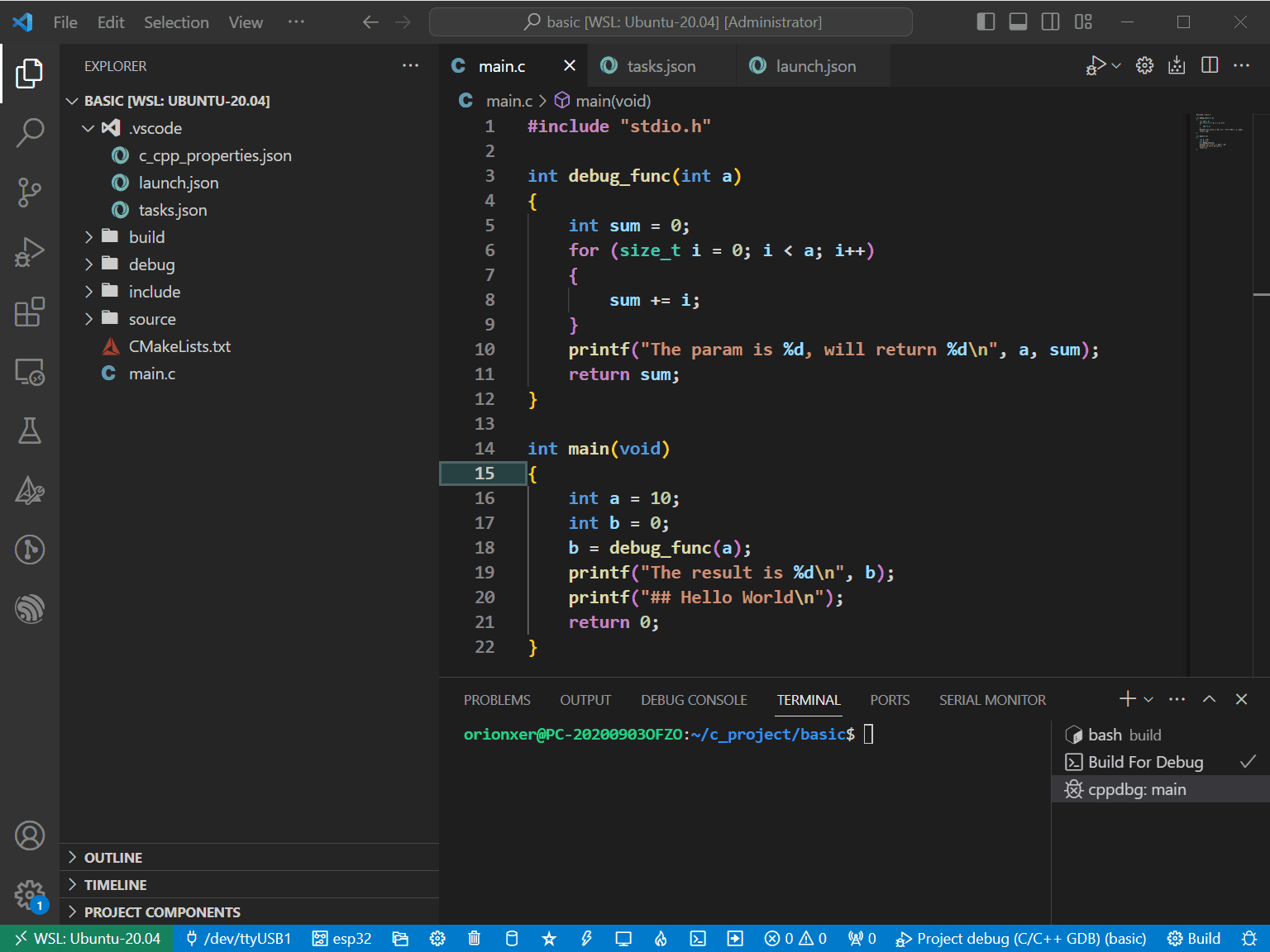Open the CMake view icon
This screenshot has height=952, width=1270.
(x=30, y=490)
